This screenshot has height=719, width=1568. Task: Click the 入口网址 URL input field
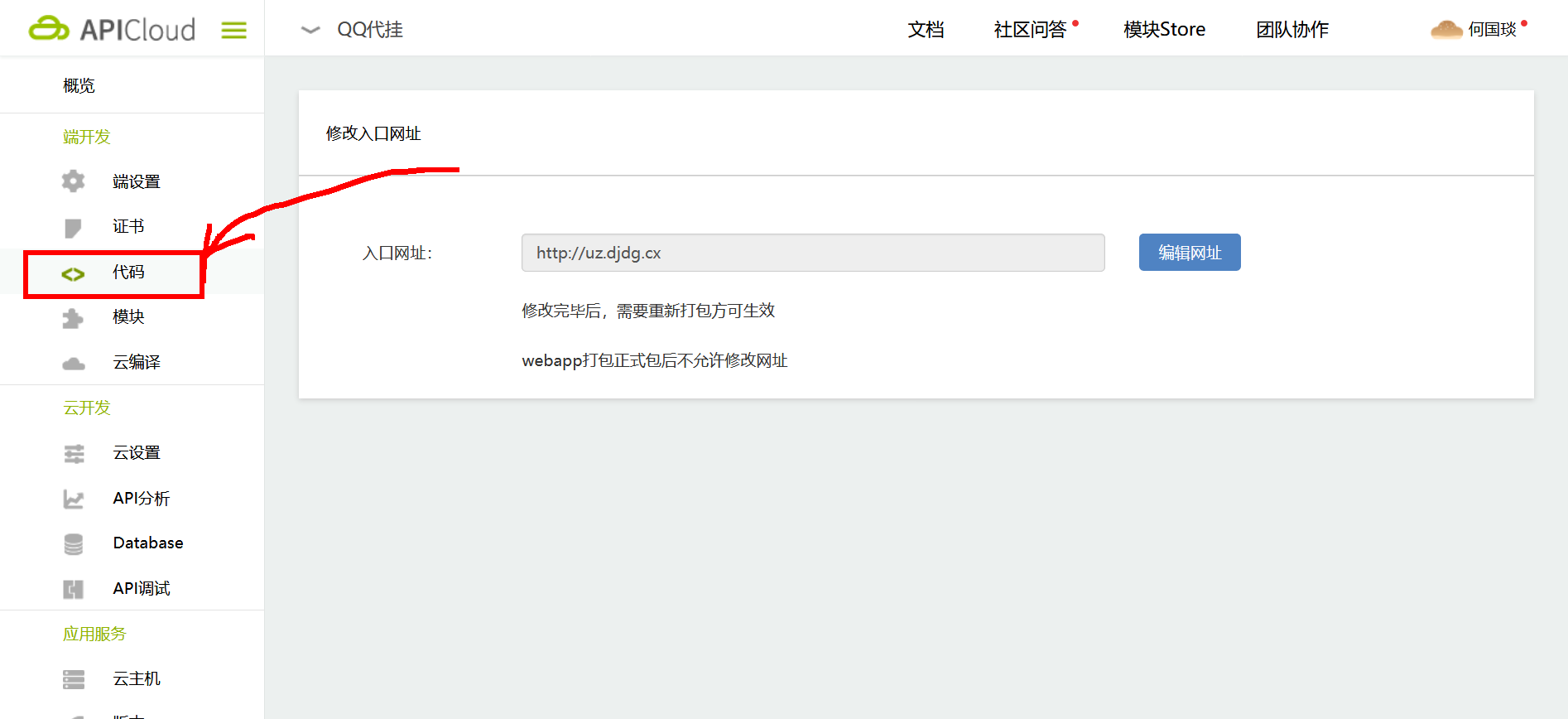(x=812, y=253)
